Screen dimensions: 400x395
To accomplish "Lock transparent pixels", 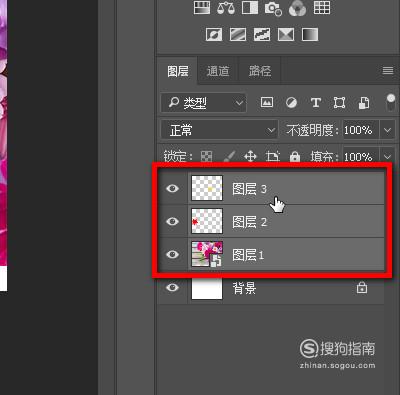I will click(206, 156).
